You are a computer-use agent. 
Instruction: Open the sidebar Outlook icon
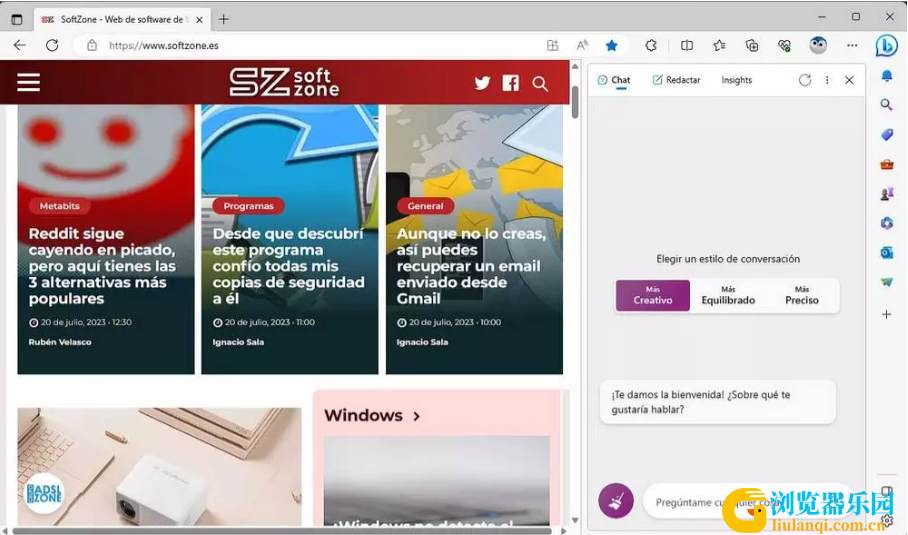click(887, 252)
